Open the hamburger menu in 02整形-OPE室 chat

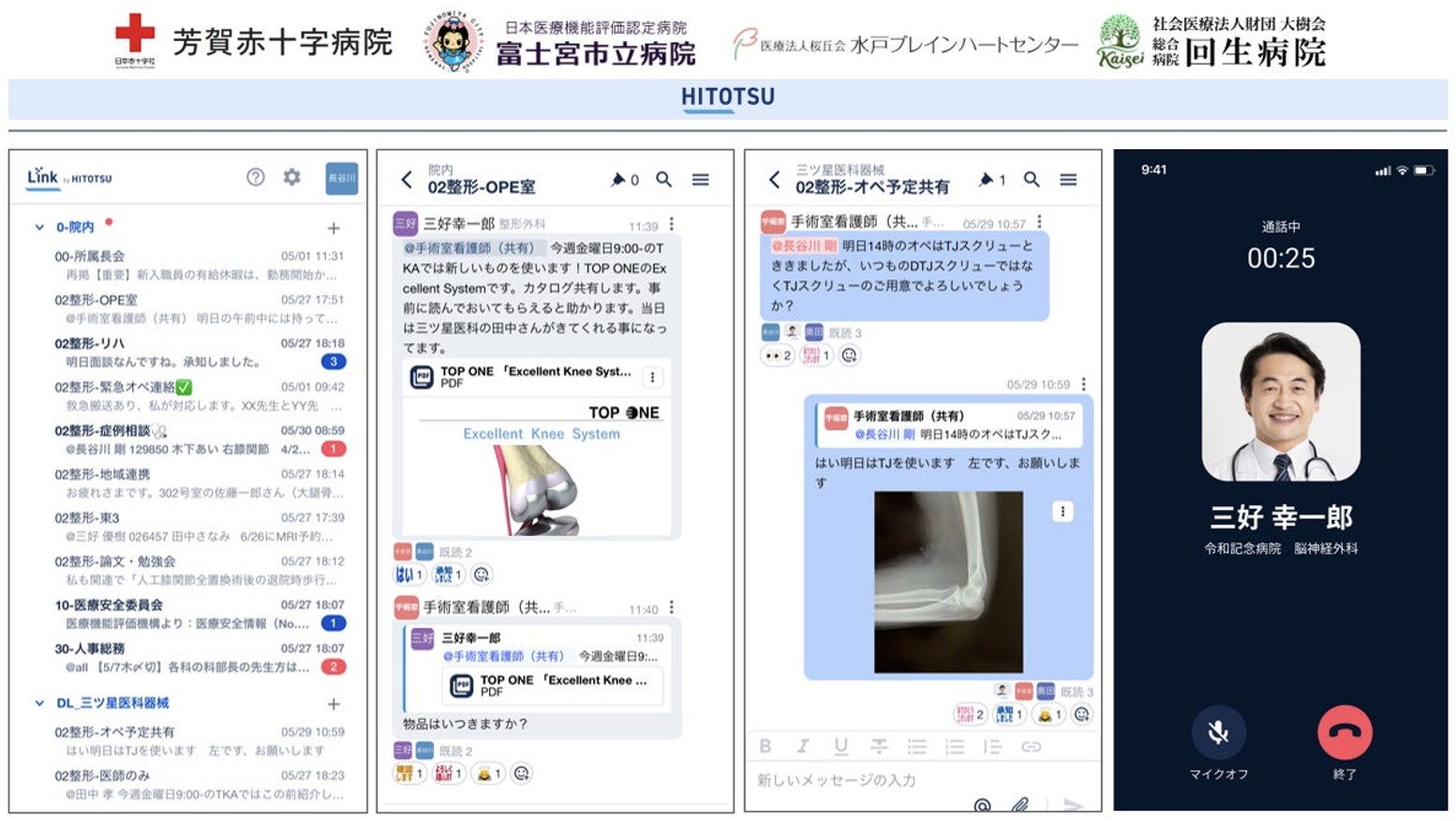(x=701, y=180)
